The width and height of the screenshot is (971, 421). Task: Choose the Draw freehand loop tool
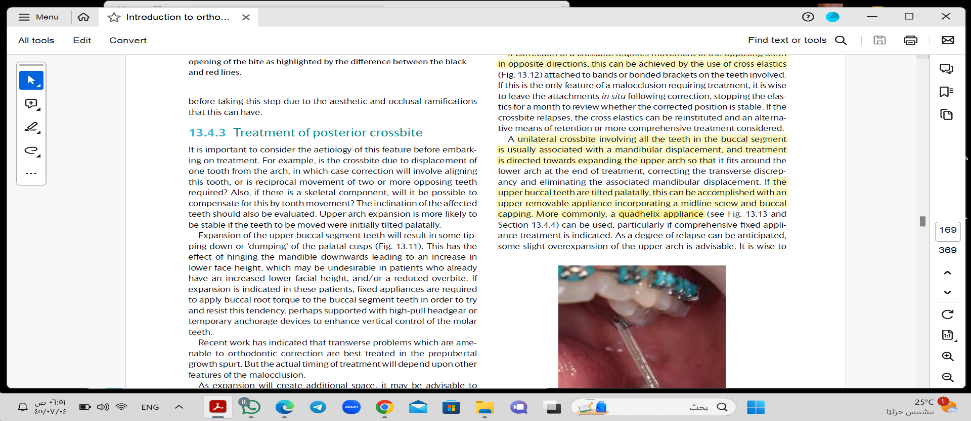click(x=31, y=150)
